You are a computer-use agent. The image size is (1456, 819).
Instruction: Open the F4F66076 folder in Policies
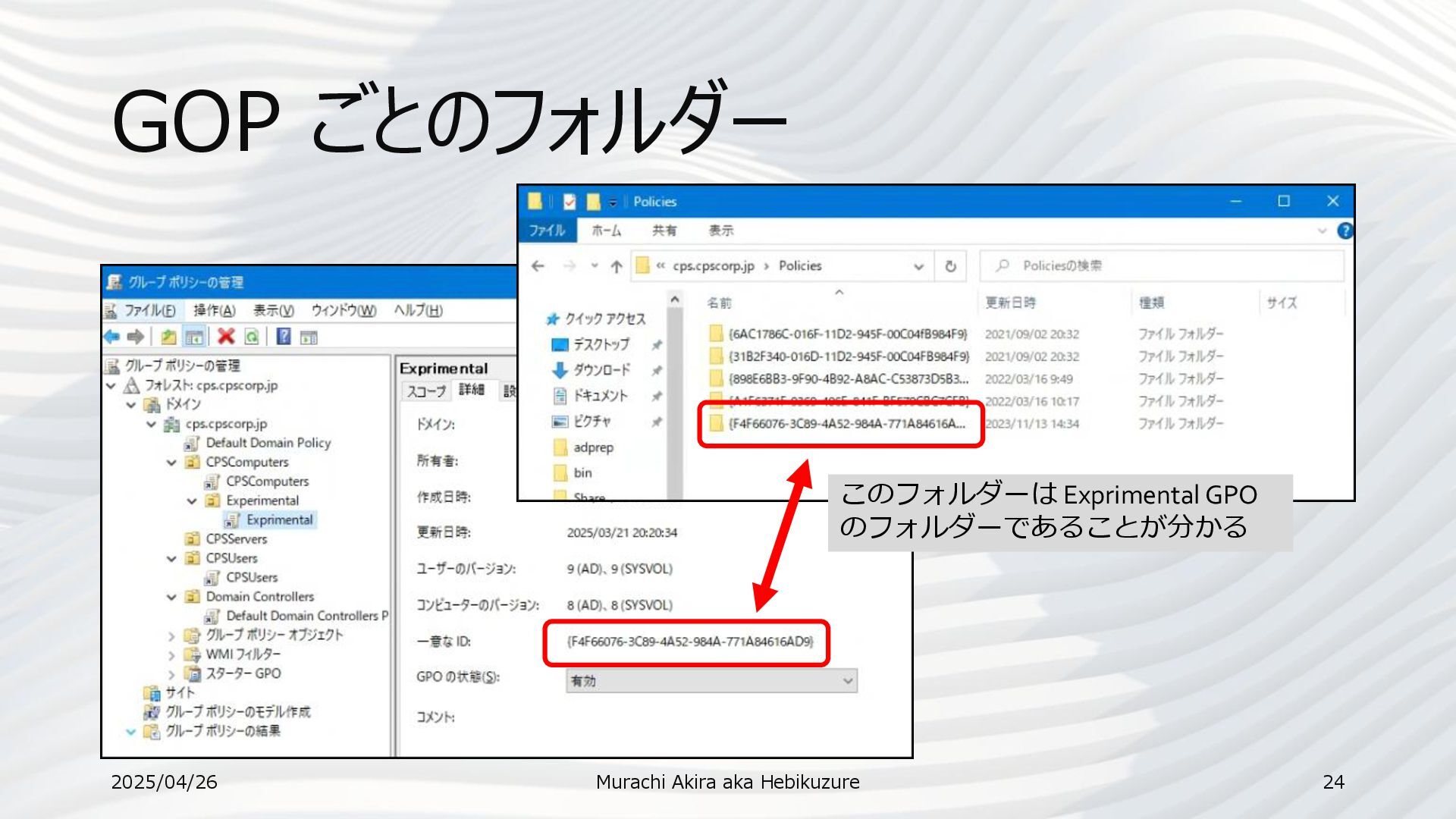click(x=846, y=424)
